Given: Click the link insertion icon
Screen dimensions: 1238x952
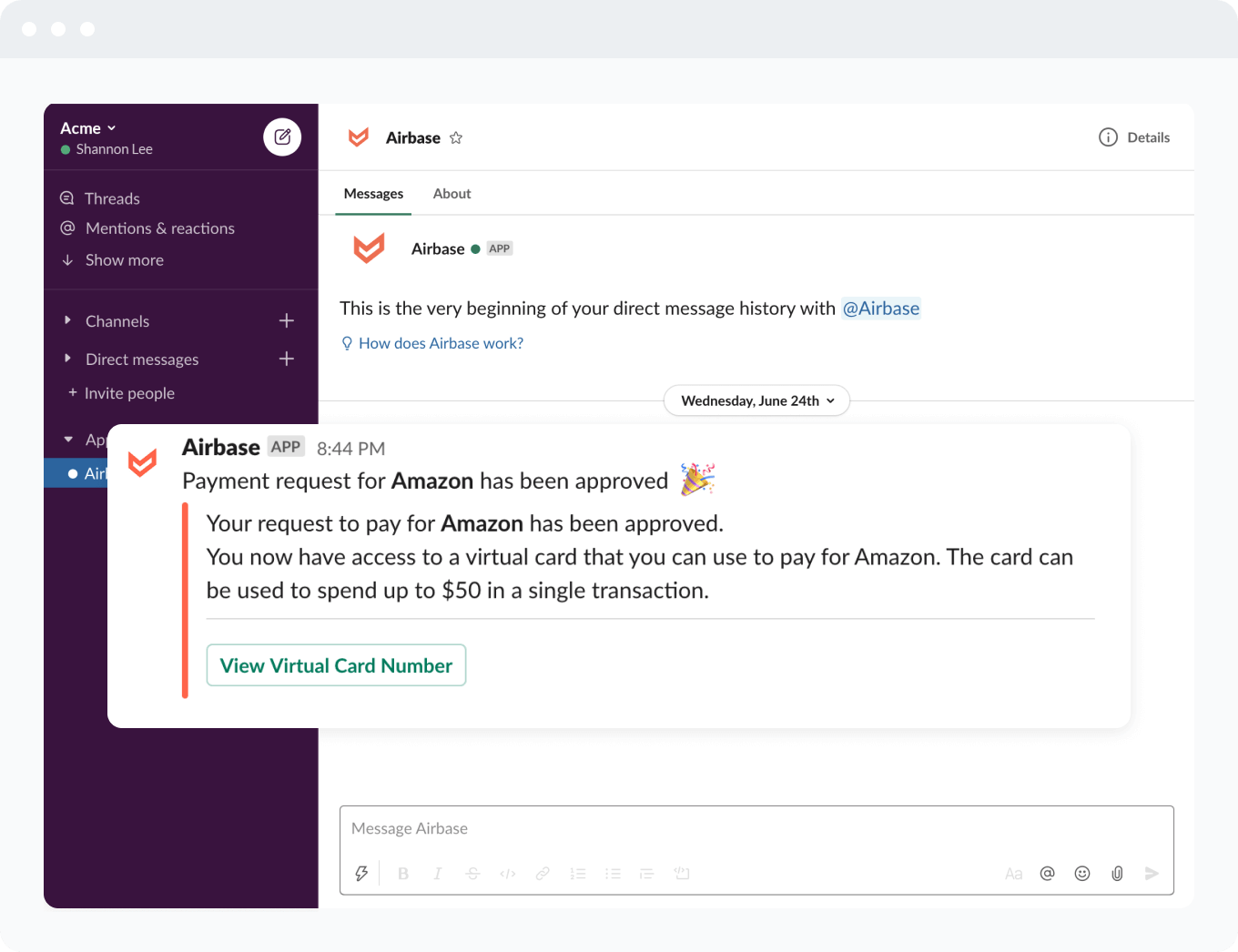Looking at the screenshot, I should [543, 873].
